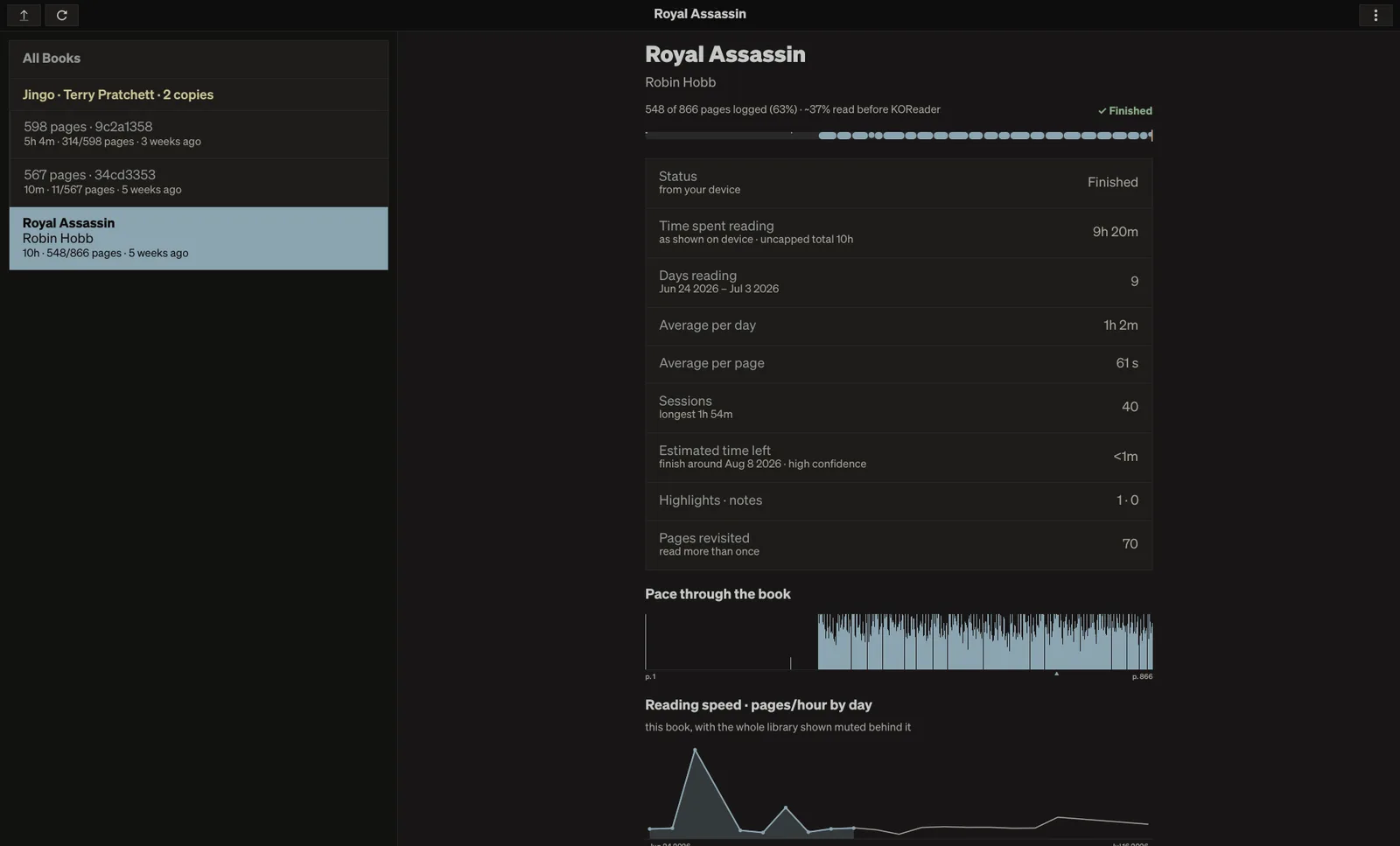The height and width of the screenshot is (846, 1400).
Task: Click the 'finish around Aug 8 2026 · high confidence' note
Action: (762, 465)
